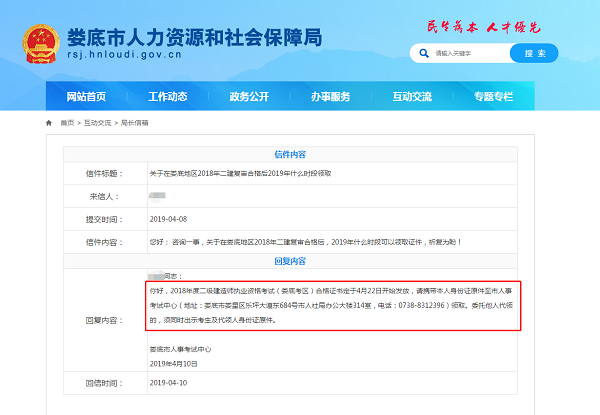
Task: Click the letter body text starting 您好
Action: [x=305, y=242]
